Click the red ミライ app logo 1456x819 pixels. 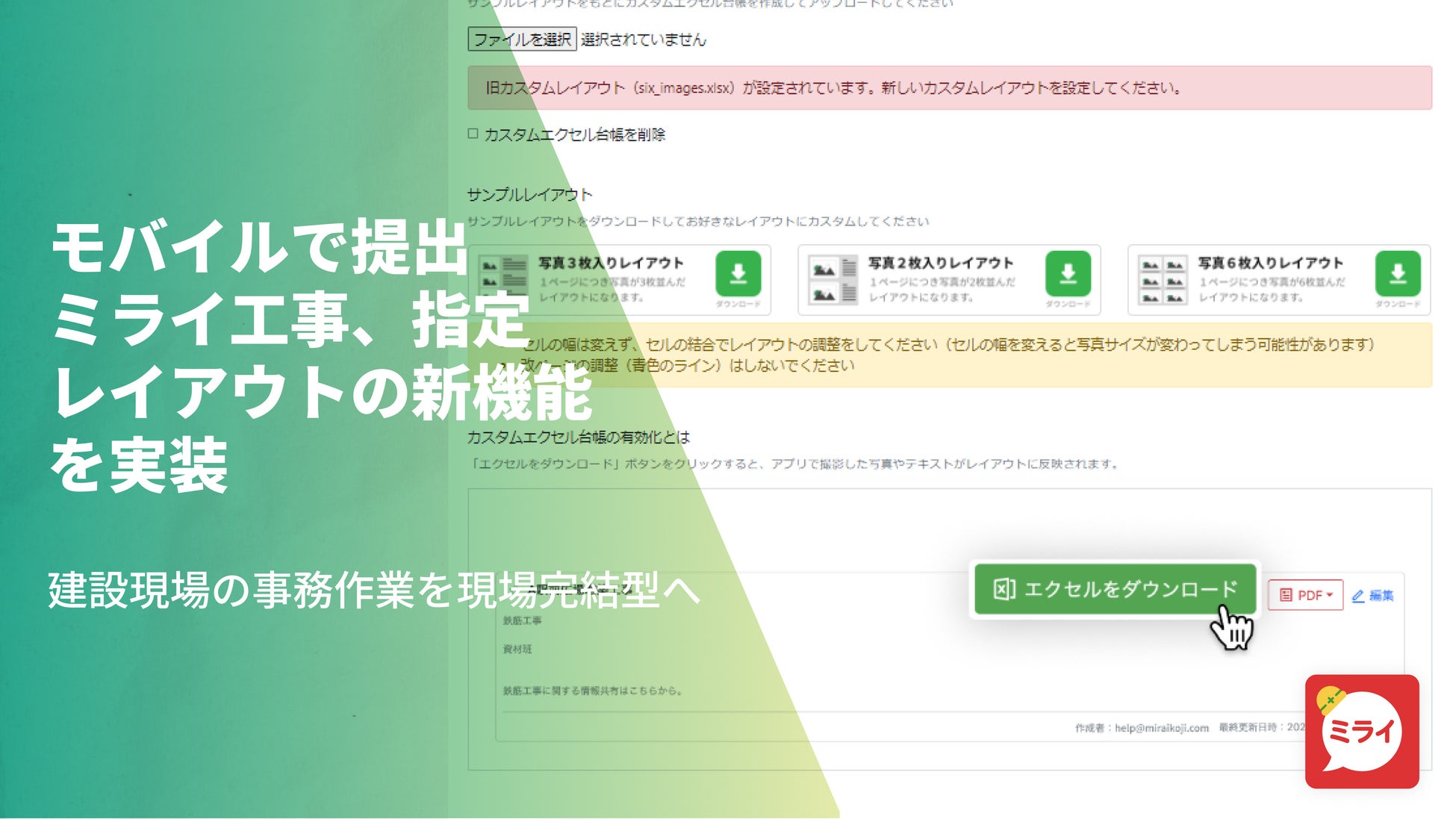(x=1362, y=732)
